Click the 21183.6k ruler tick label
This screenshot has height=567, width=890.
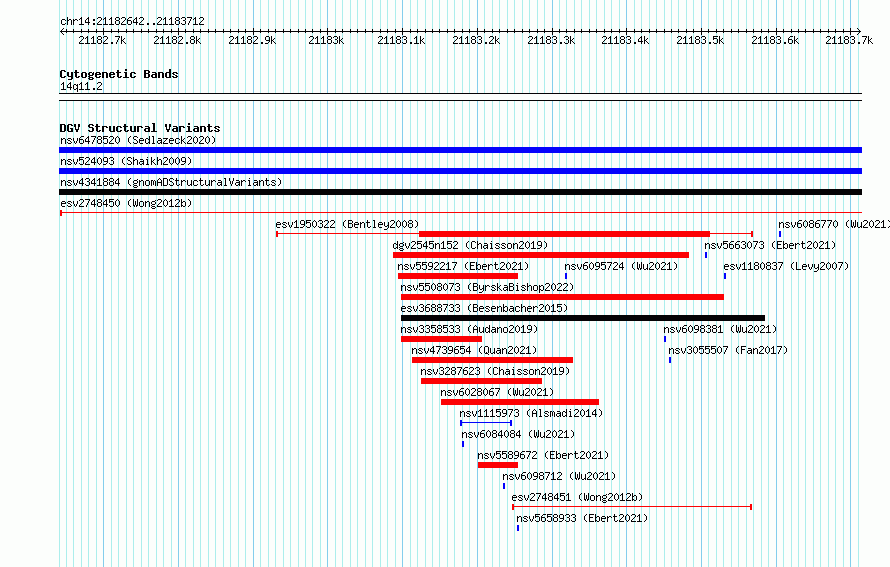(x=775, y=40)
